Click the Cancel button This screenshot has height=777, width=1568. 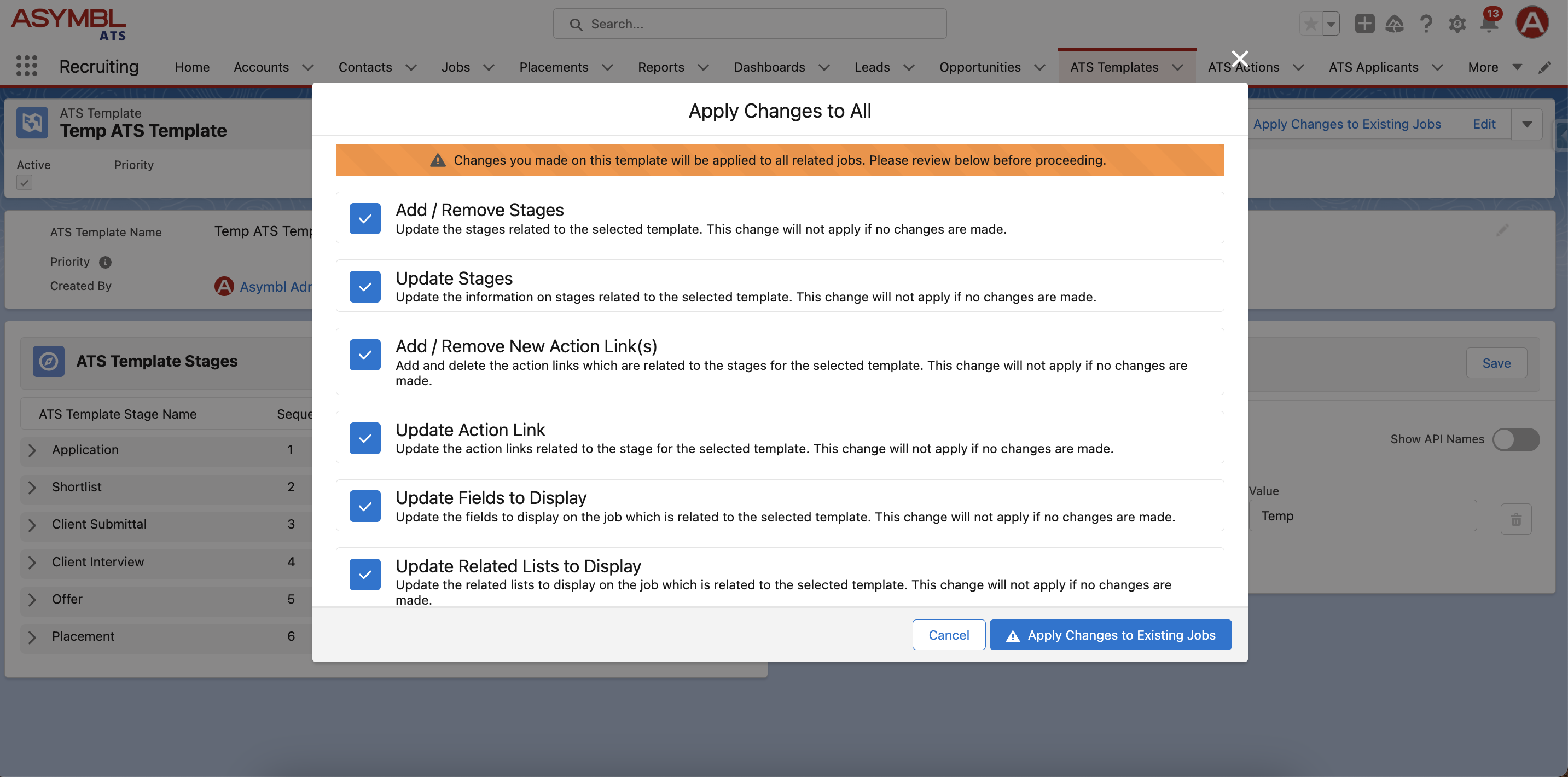pos(948,634)
